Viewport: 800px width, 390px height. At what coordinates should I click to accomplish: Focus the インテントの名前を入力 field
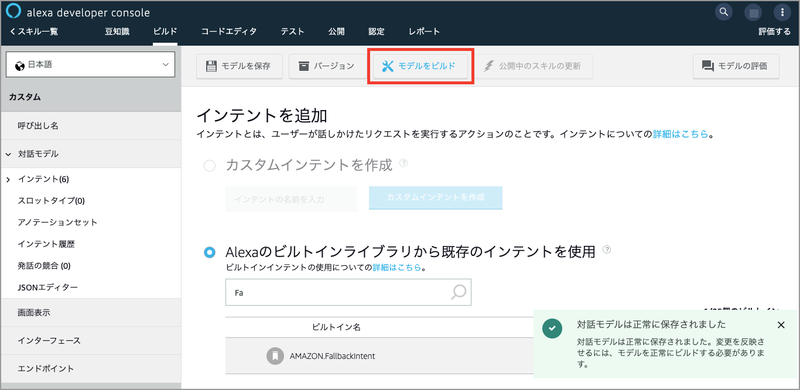[x=291, y=199]
